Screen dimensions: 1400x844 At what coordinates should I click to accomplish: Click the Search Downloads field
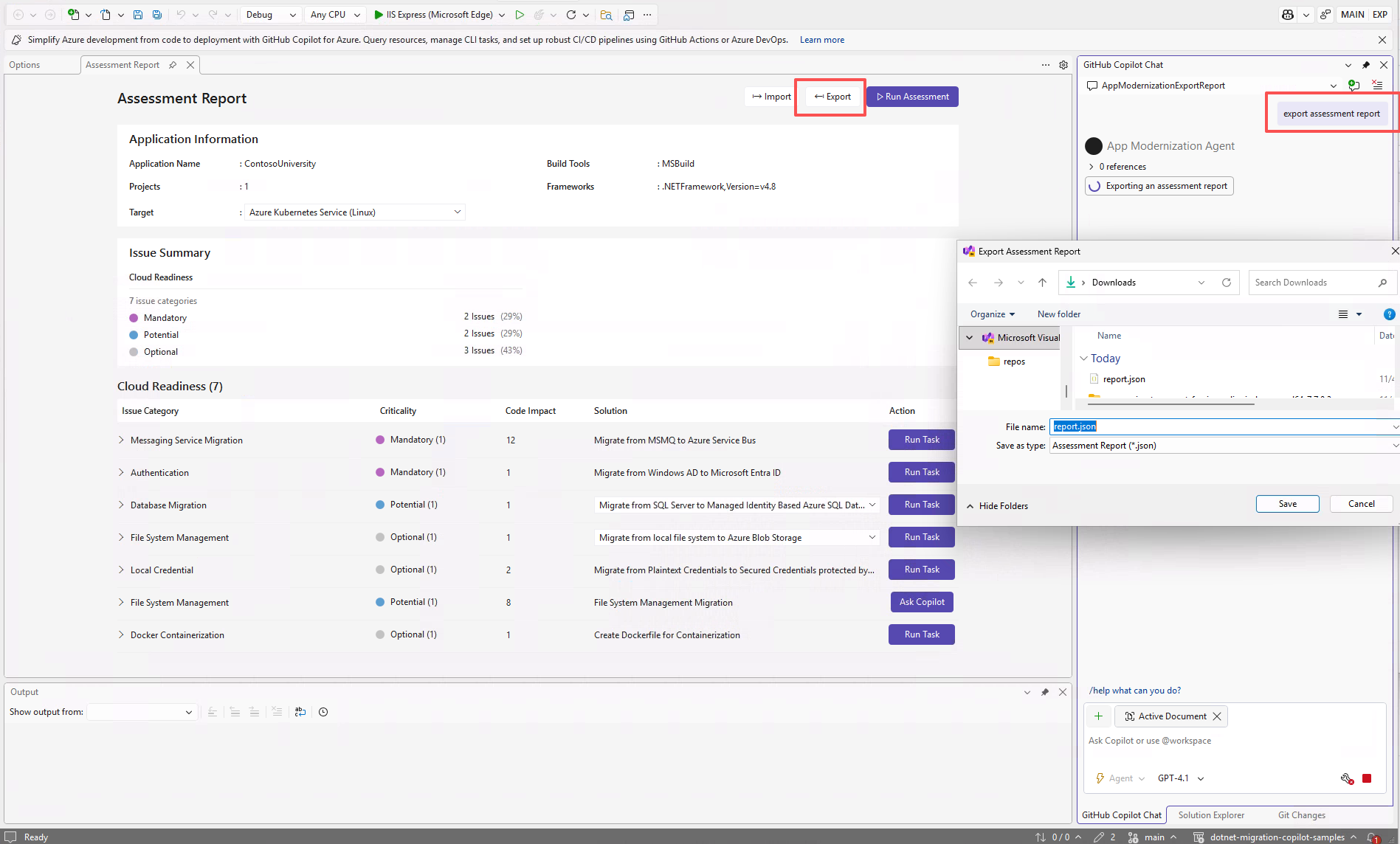coord(1321,283)
